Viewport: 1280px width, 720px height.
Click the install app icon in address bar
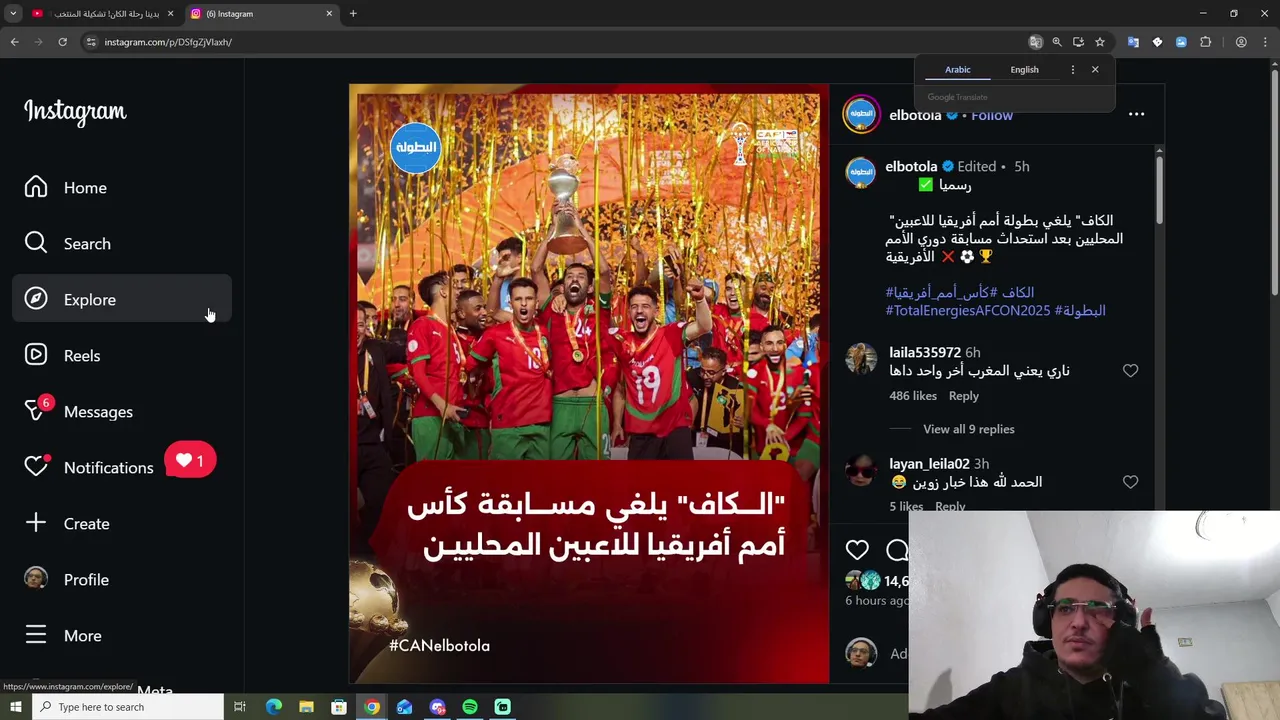(1078, 42)
